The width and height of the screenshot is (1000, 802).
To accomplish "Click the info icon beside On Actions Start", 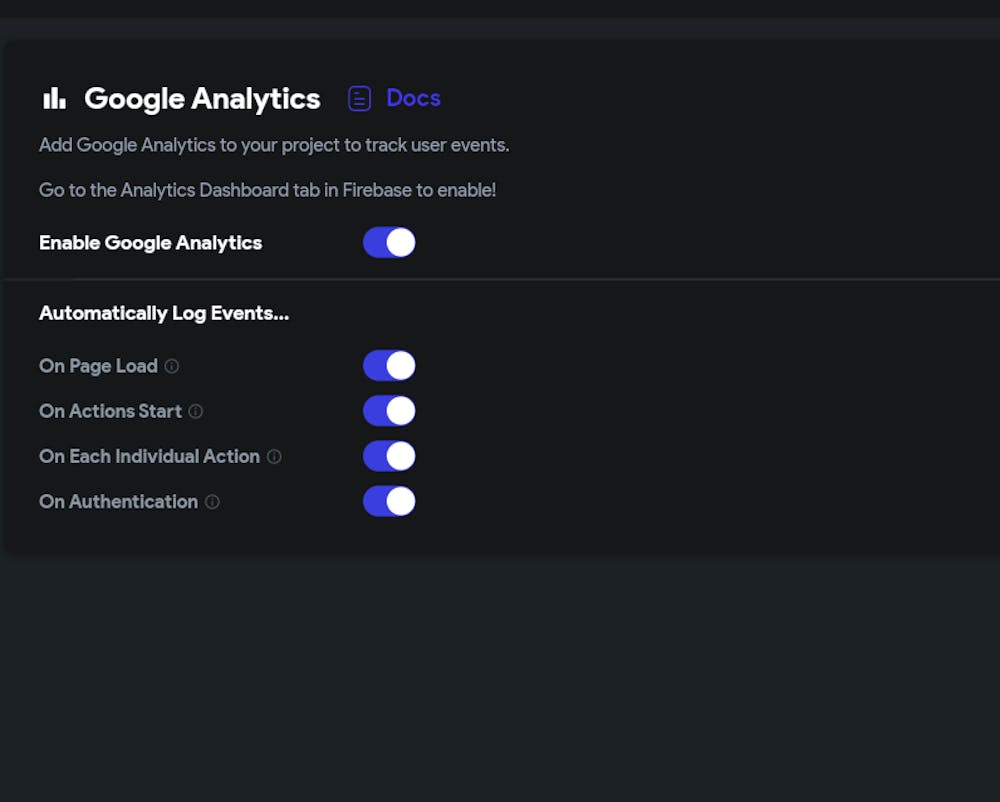I will (x=196, y=411).
